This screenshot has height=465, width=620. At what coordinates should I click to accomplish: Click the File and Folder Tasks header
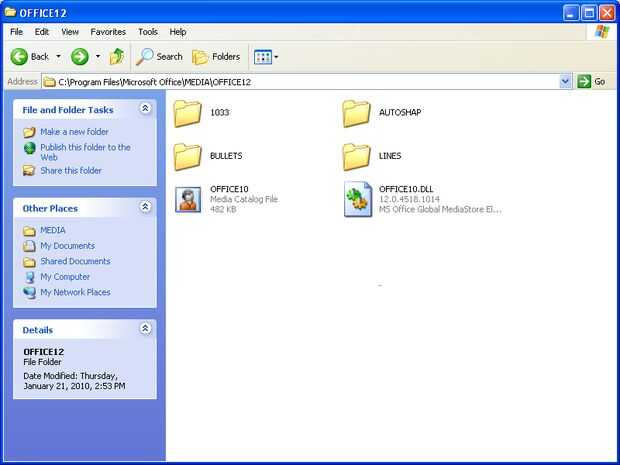click(x=68, y=110)
